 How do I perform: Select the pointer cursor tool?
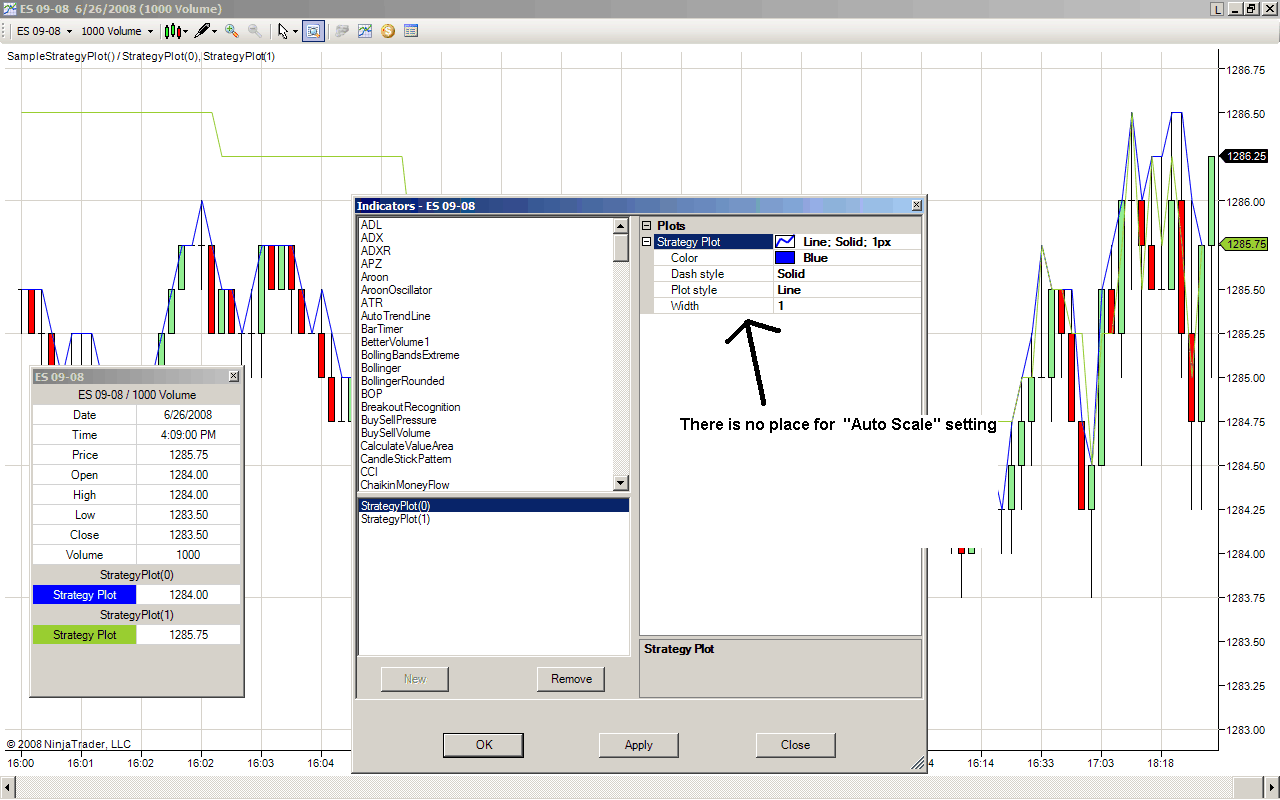[283, 31]
